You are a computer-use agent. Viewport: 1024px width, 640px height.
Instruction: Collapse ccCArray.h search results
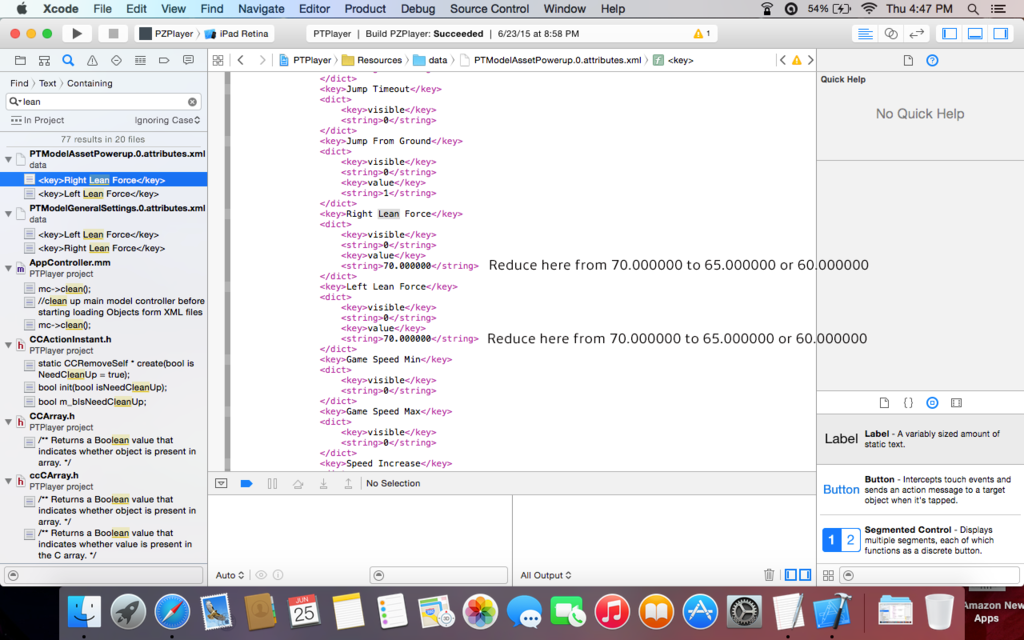pos(8,481)
